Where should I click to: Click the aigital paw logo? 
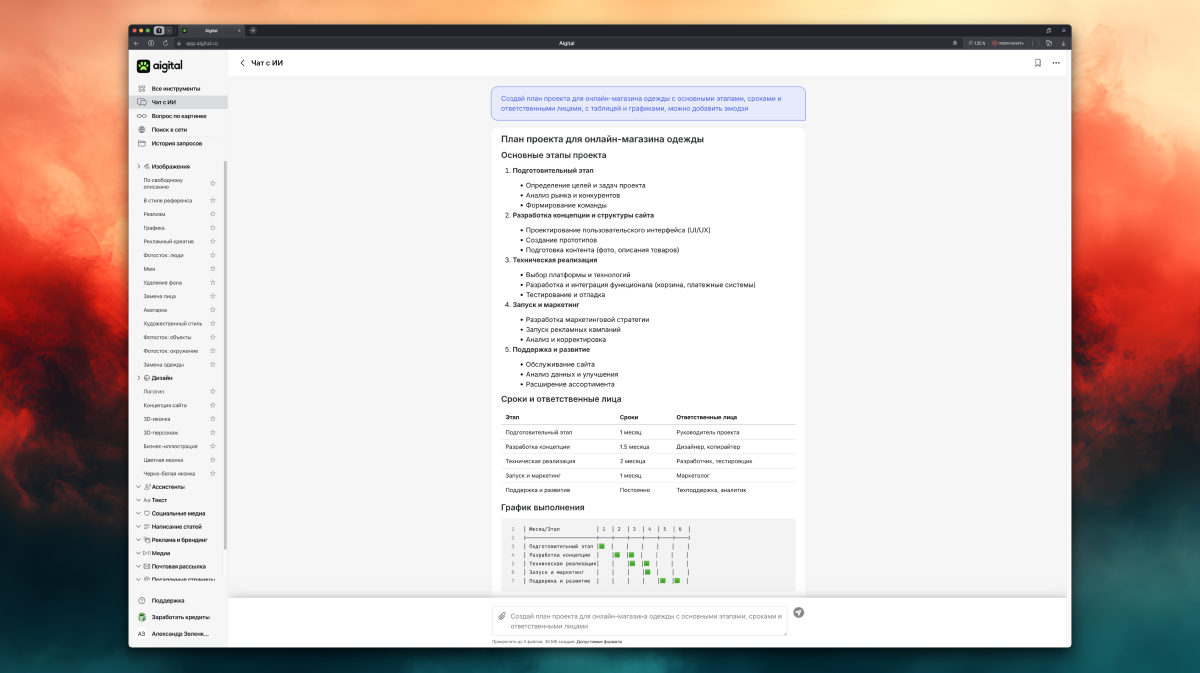(x=144, y=66)
